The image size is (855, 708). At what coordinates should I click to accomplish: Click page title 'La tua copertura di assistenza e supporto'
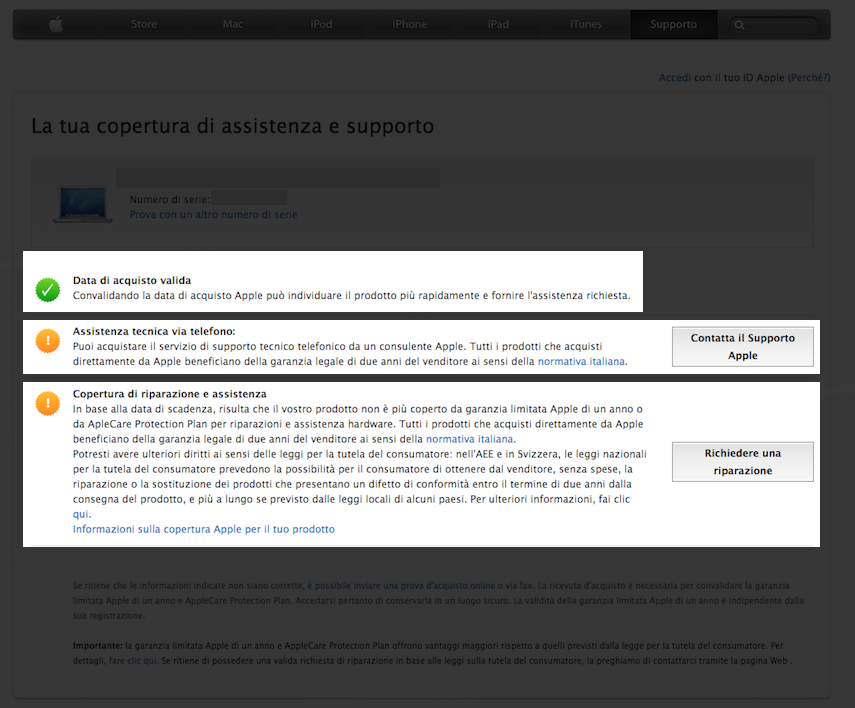click(233, 126)
